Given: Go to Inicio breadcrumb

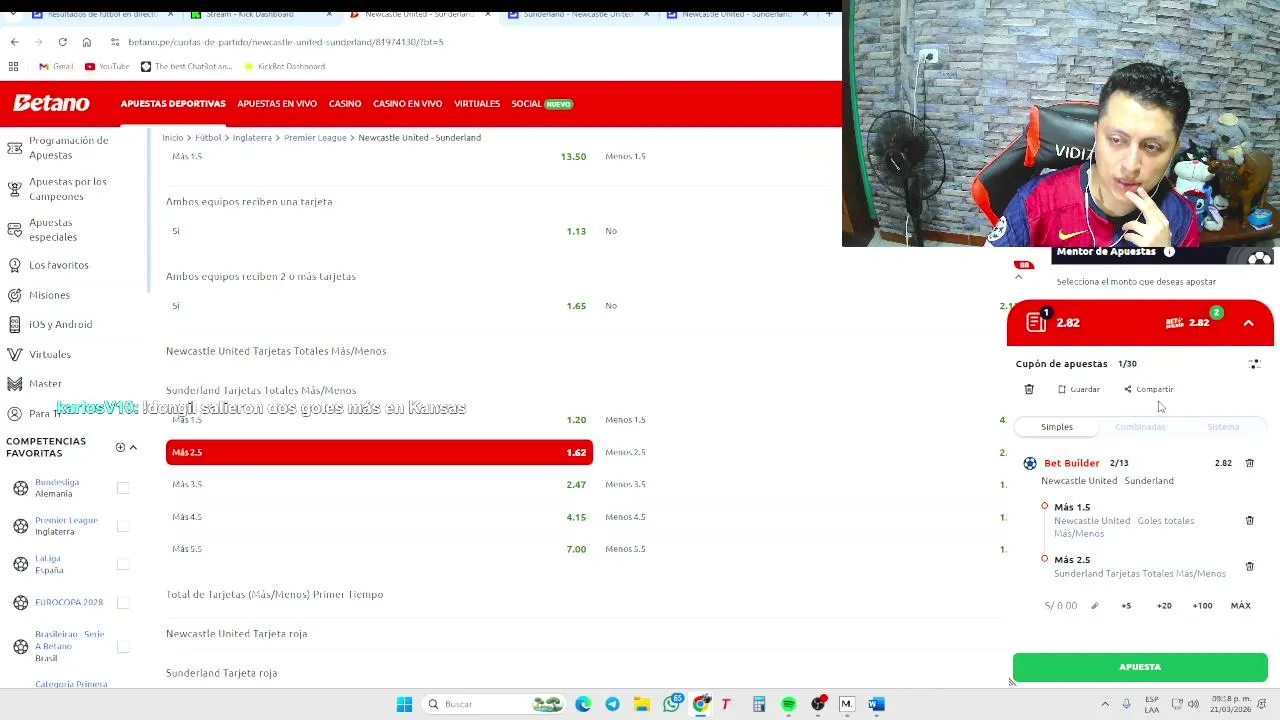Looking at the screenshot, I should [173, 137].
